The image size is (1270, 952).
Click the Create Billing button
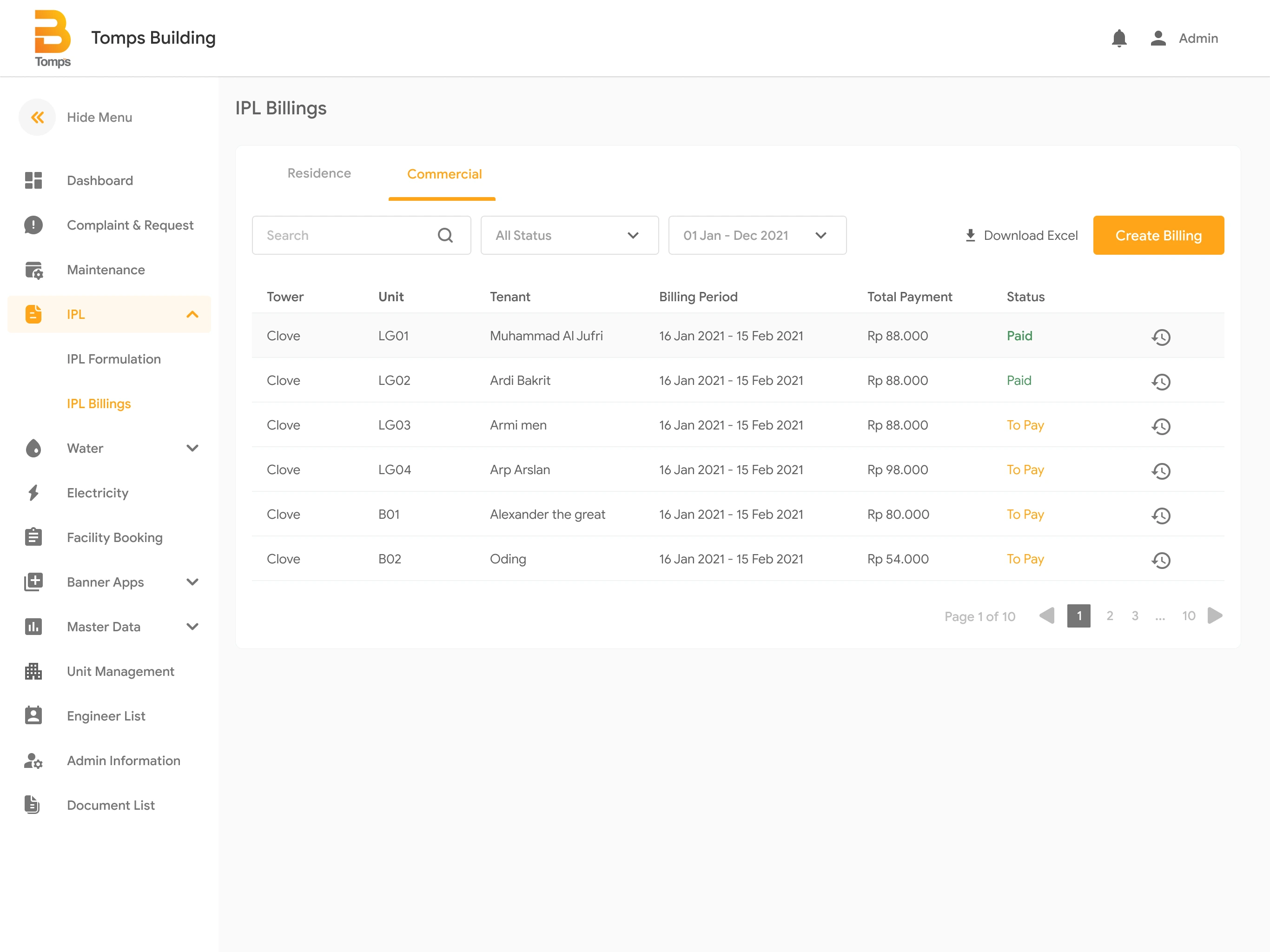pyautogui.click(x=1158, y=235)
